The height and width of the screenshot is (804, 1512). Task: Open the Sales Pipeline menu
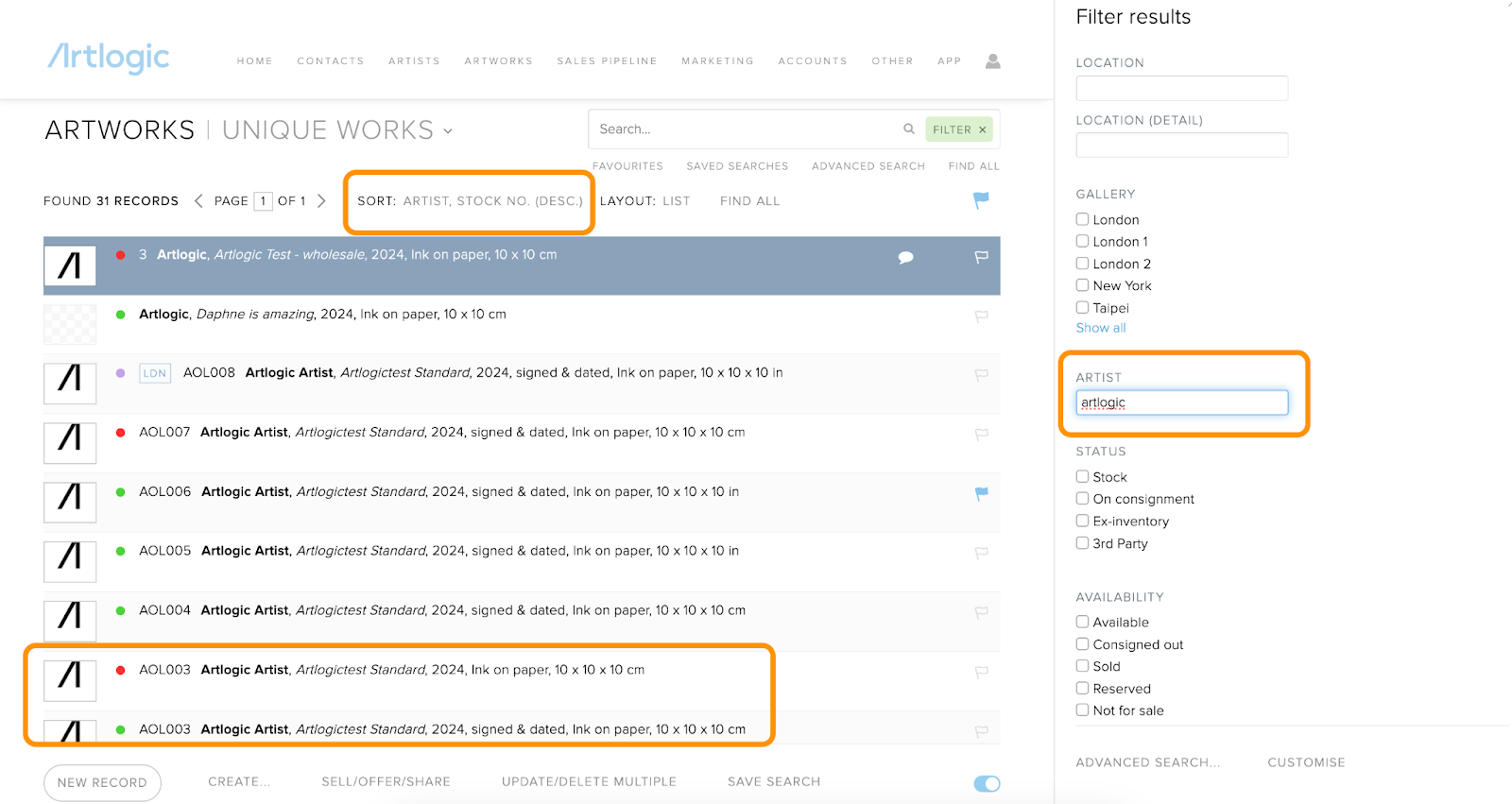pos(607,61)
